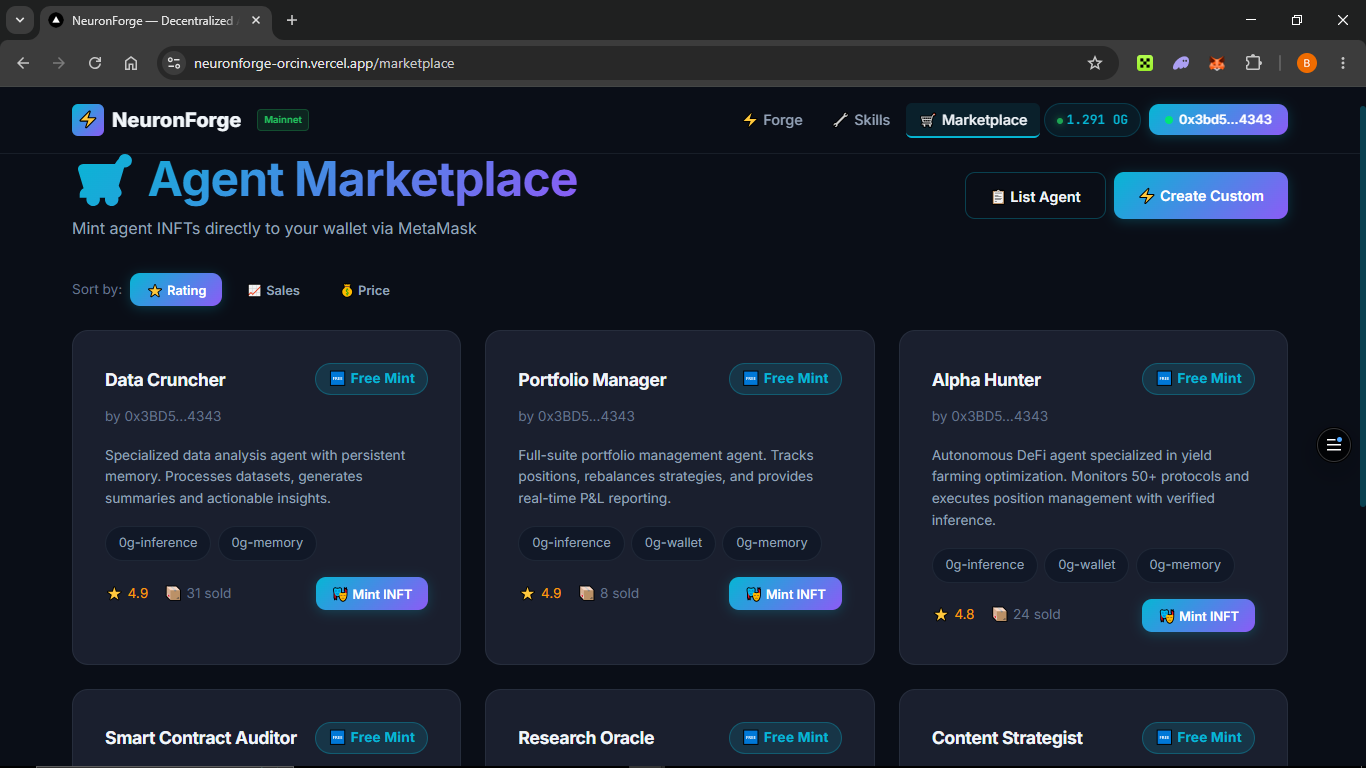Viewport: 1366px width, 768px height.
Task: Select 0g-memory tag on Alpha Hunter
Action: point(1185,565)
